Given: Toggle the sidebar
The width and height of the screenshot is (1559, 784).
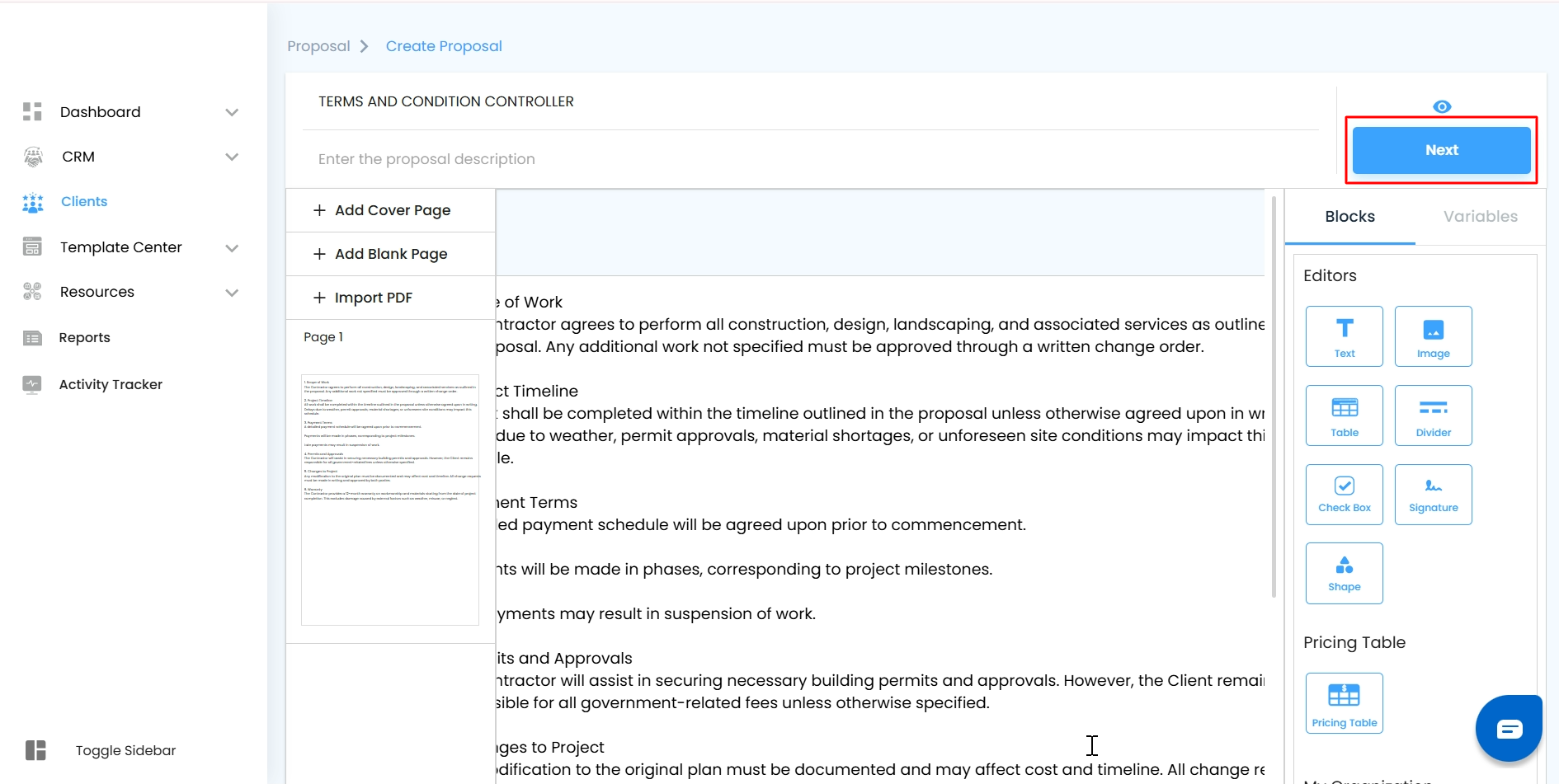Looking at the screenshot, I should coord(35,750).
